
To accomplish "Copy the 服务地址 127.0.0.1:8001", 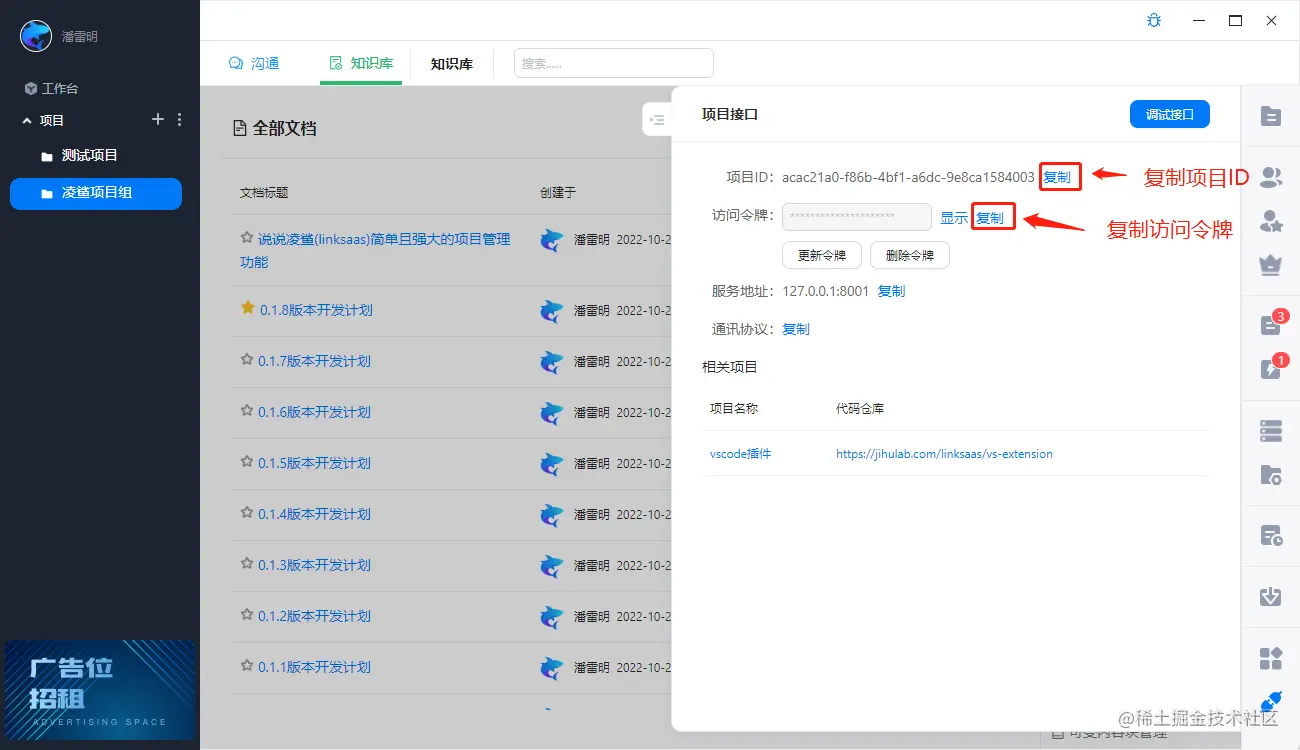I will click(x=891, y=291).
